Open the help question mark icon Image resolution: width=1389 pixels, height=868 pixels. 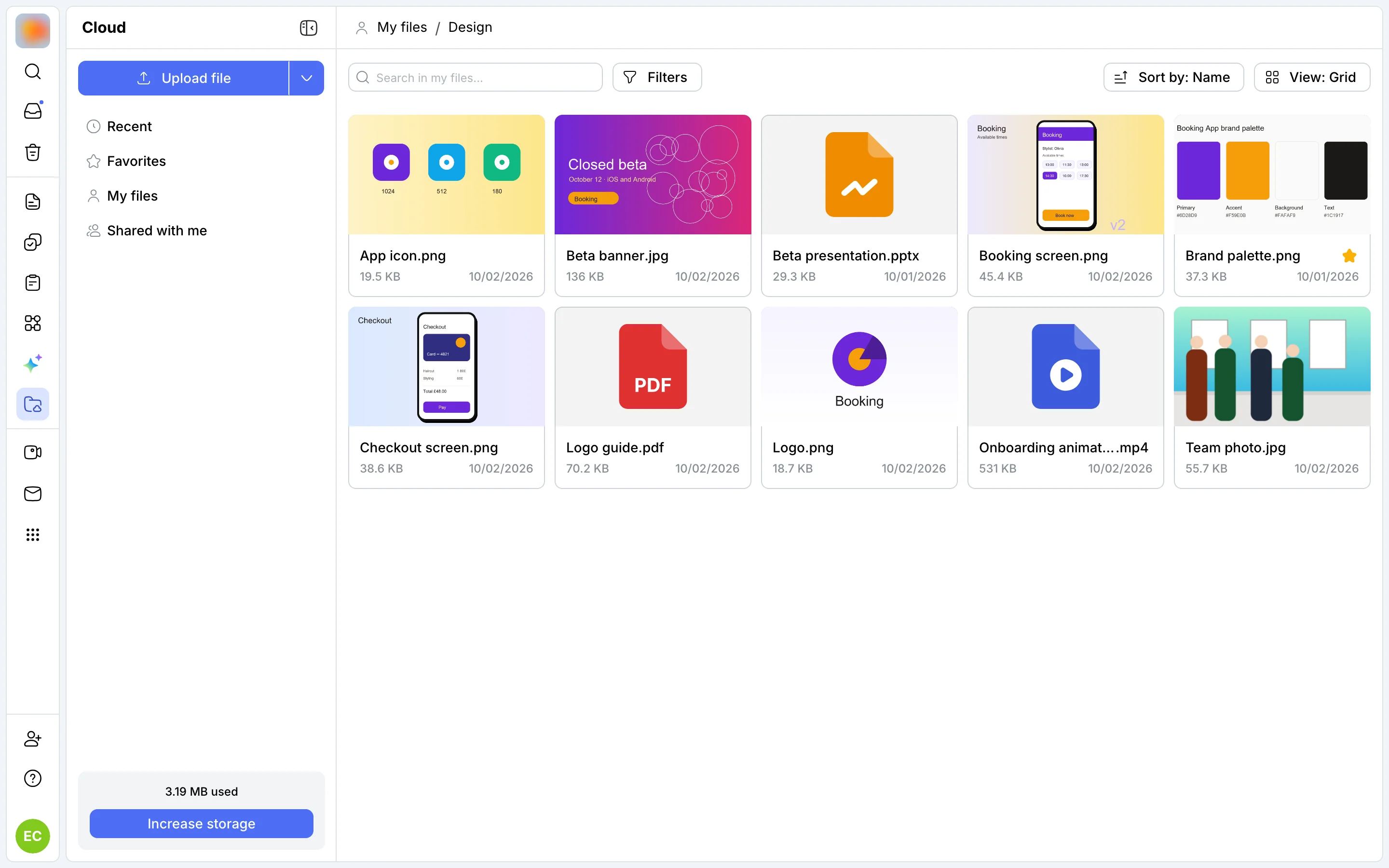click(33, 778)
